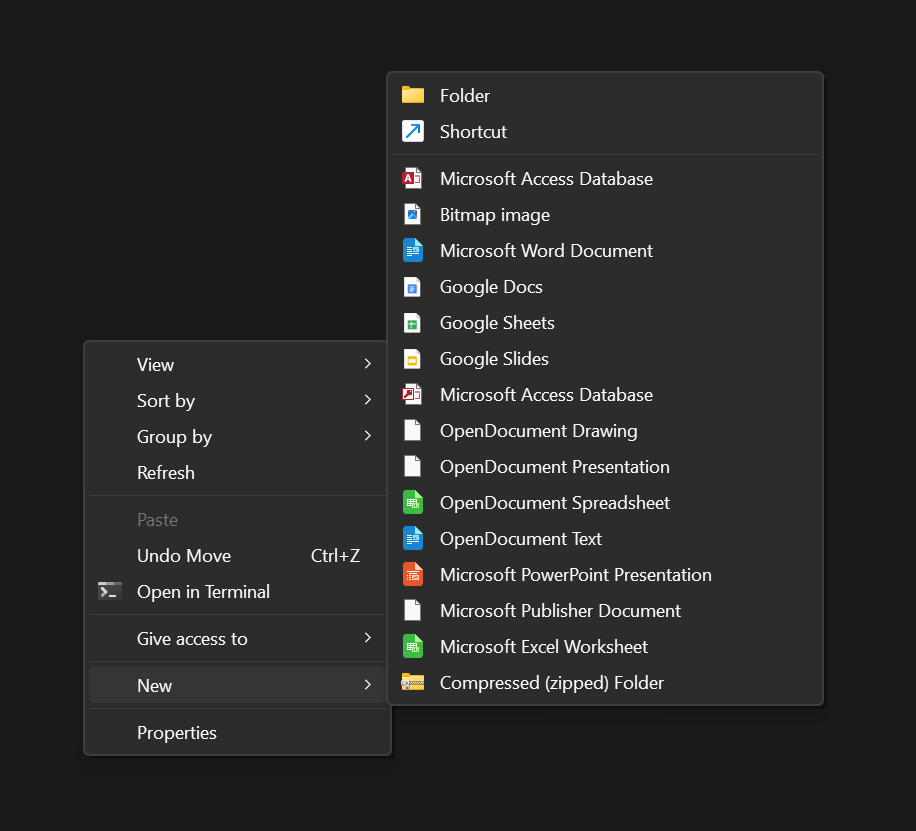Choose Refresh from the context menu
The width and height of the screenshot is (916, 831).
(x=166, y=473)
